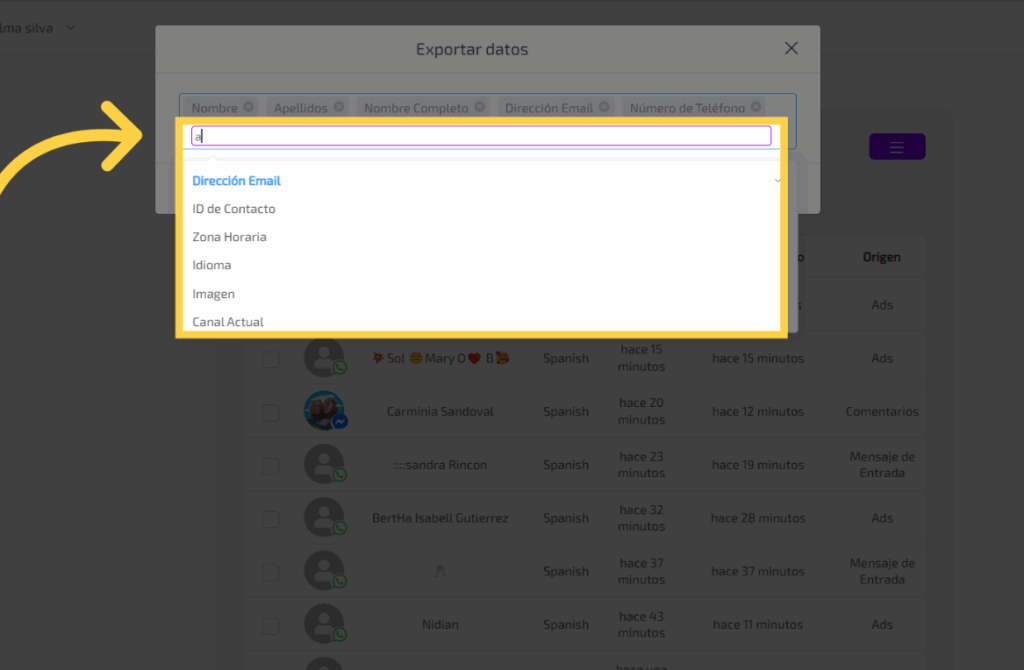Click Carminia Sandoval's profile avatar

click(x=324, y=411)
